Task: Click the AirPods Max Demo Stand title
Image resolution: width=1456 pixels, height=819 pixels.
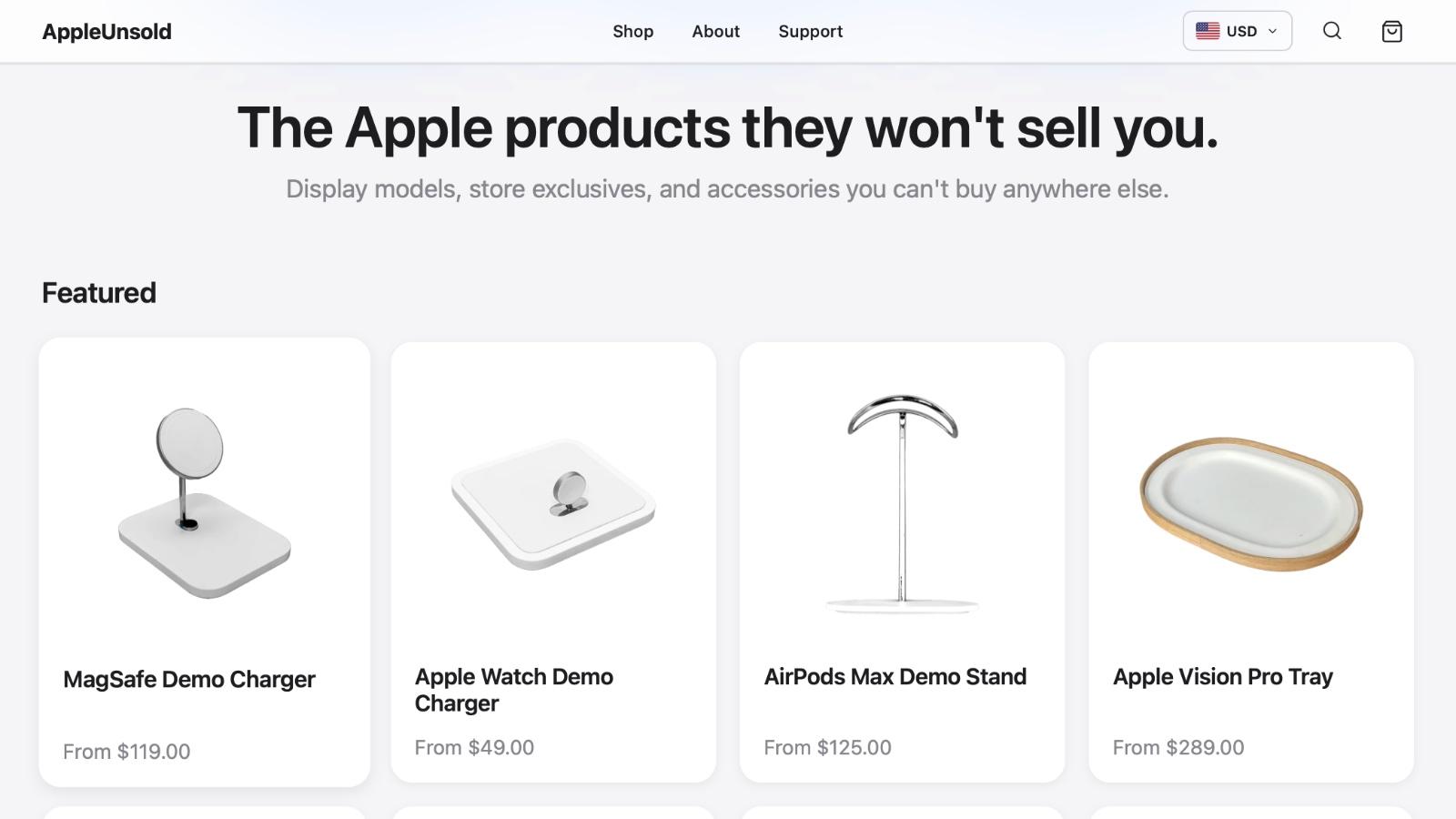Action: [896, 677]
